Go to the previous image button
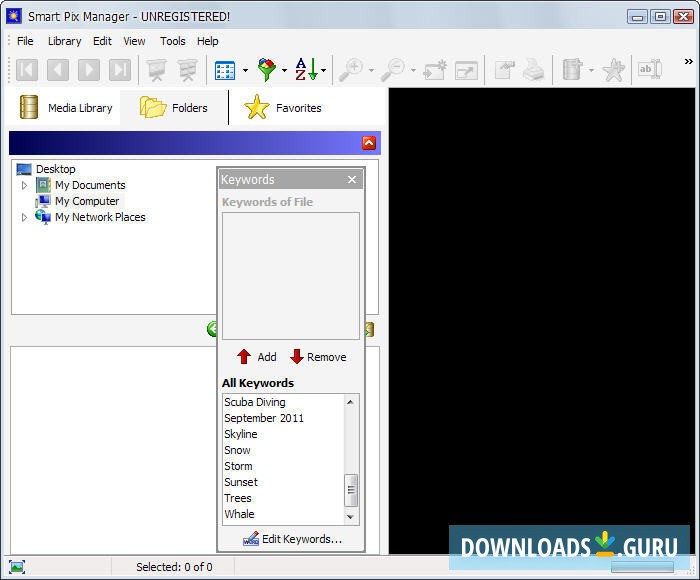 pyautogui.click(x=58, y=70)
